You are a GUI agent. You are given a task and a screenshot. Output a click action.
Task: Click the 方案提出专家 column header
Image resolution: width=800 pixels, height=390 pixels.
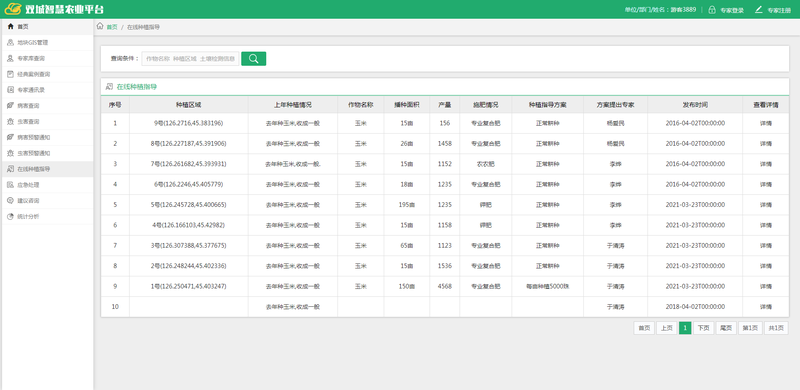click(x=615, y=105)
